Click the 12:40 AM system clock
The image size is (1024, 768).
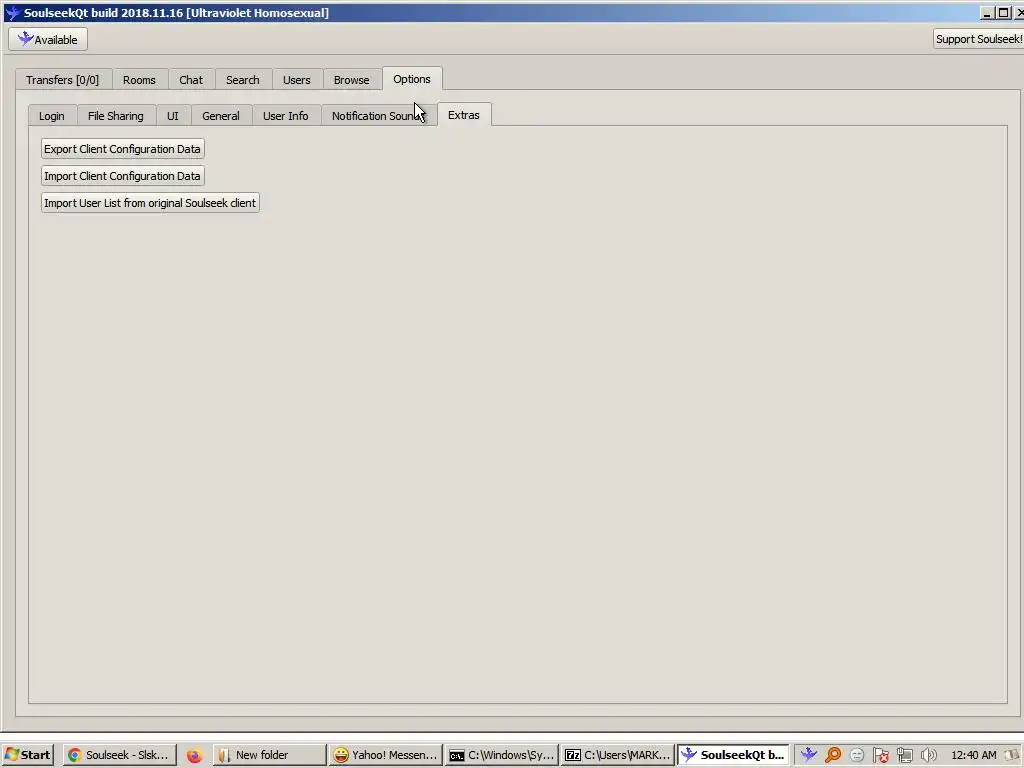coord(974,755)
